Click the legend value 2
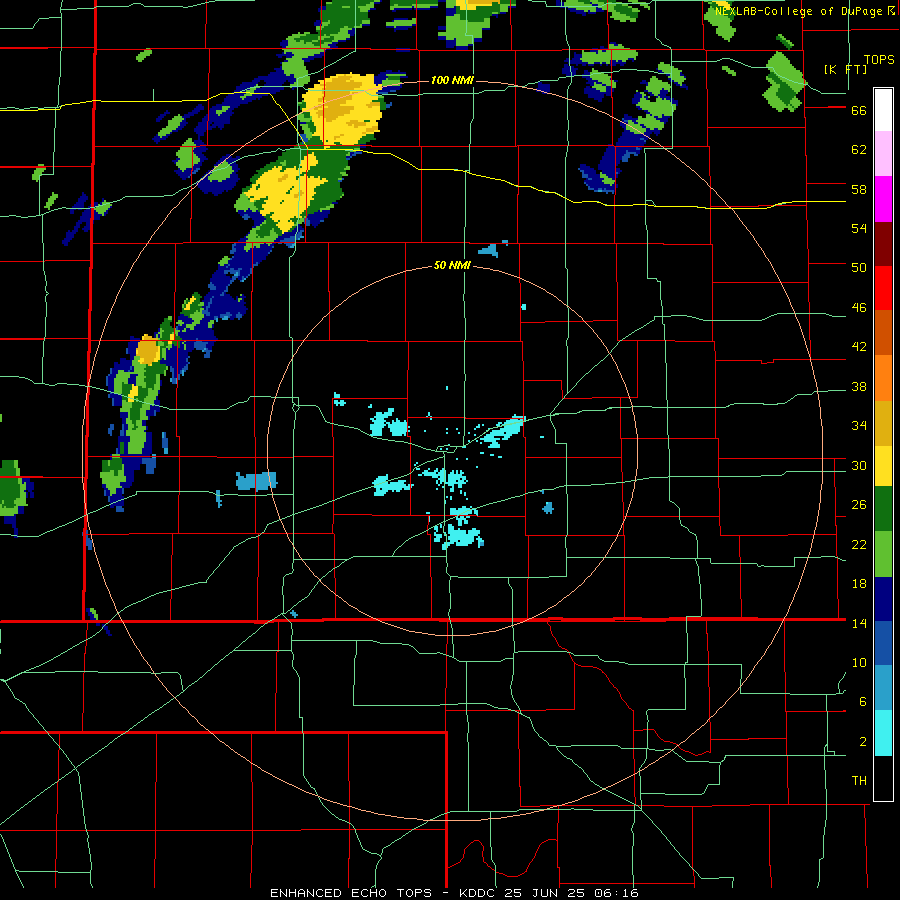Image resolution: width=900 pixels, height=900 pixels. click(863, 741)
